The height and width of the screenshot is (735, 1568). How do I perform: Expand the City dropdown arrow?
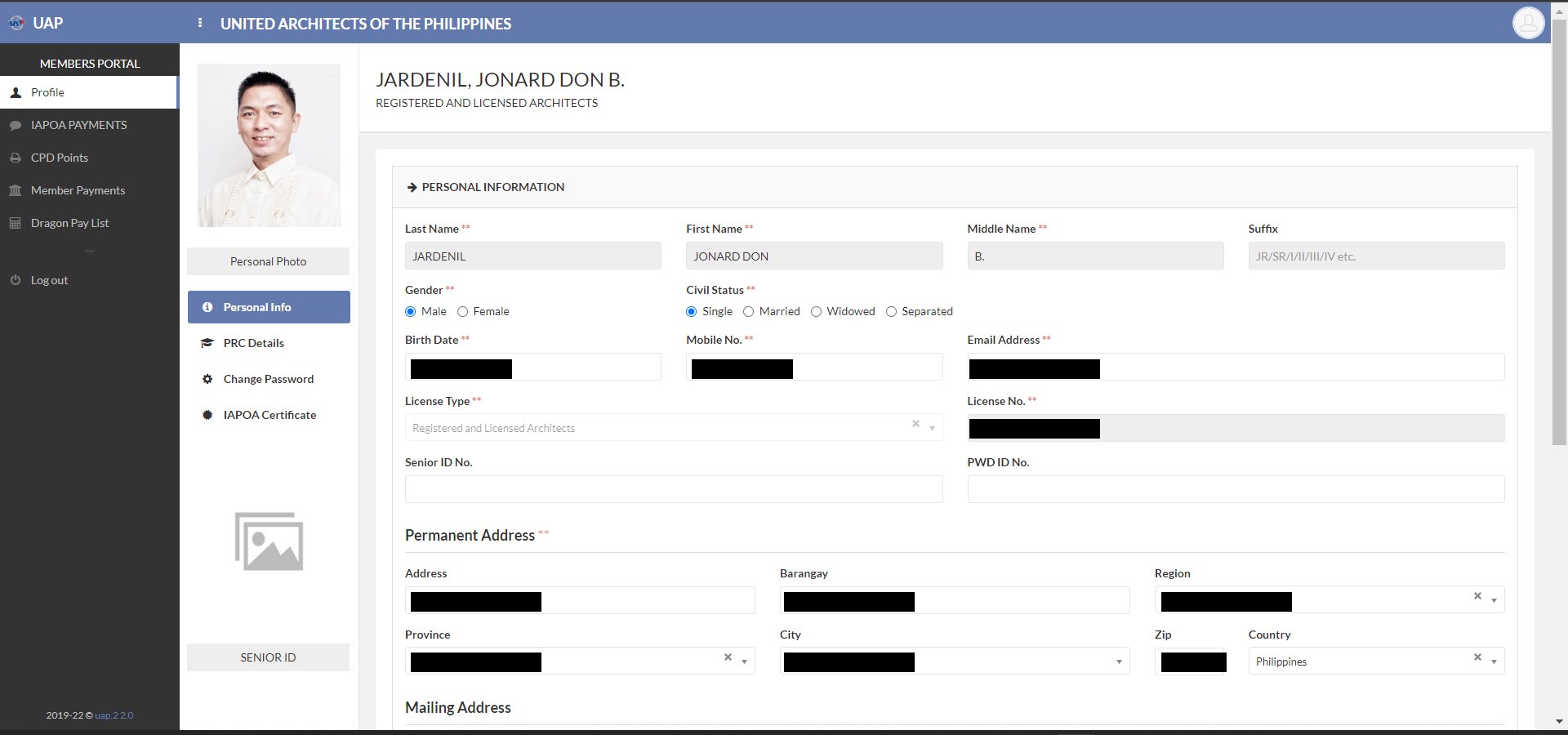[1119, 661]
